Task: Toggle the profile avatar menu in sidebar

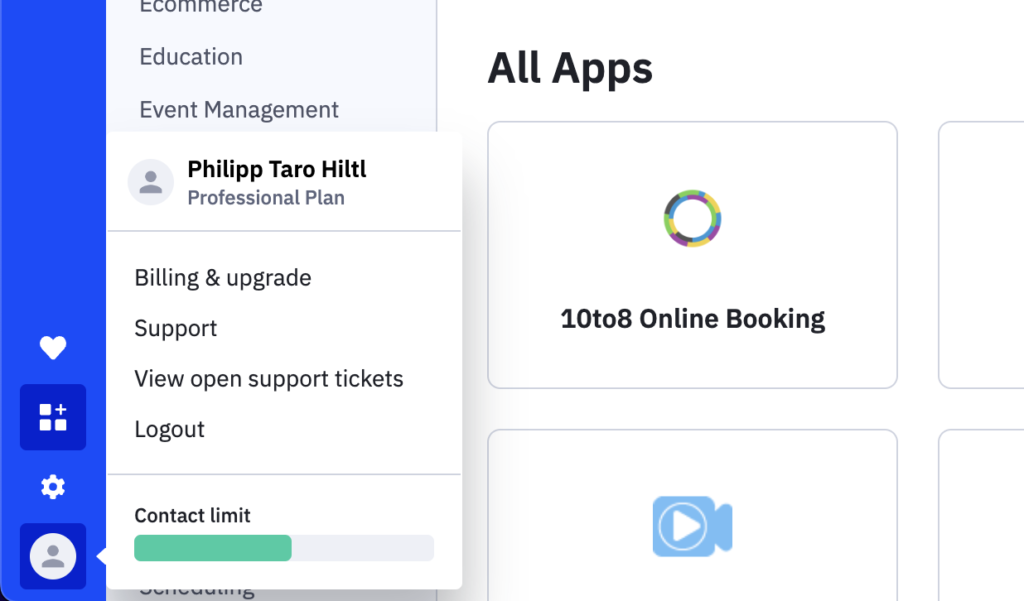Action: point(53,556)
